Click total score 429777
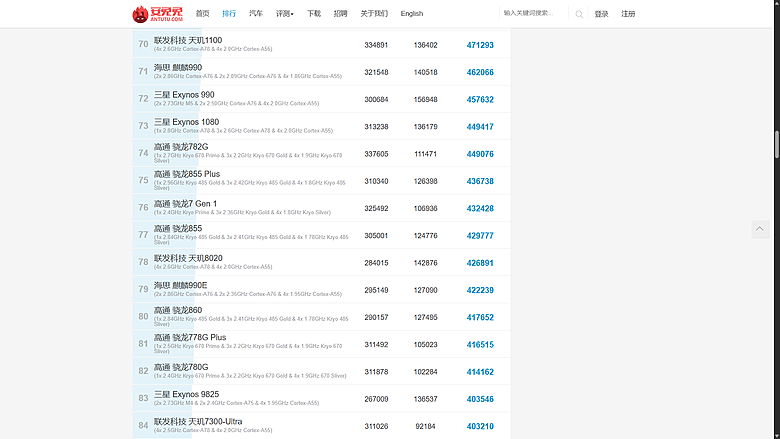Screen dimensions: 780x439 pyautogui.click(x=480, y=236)
